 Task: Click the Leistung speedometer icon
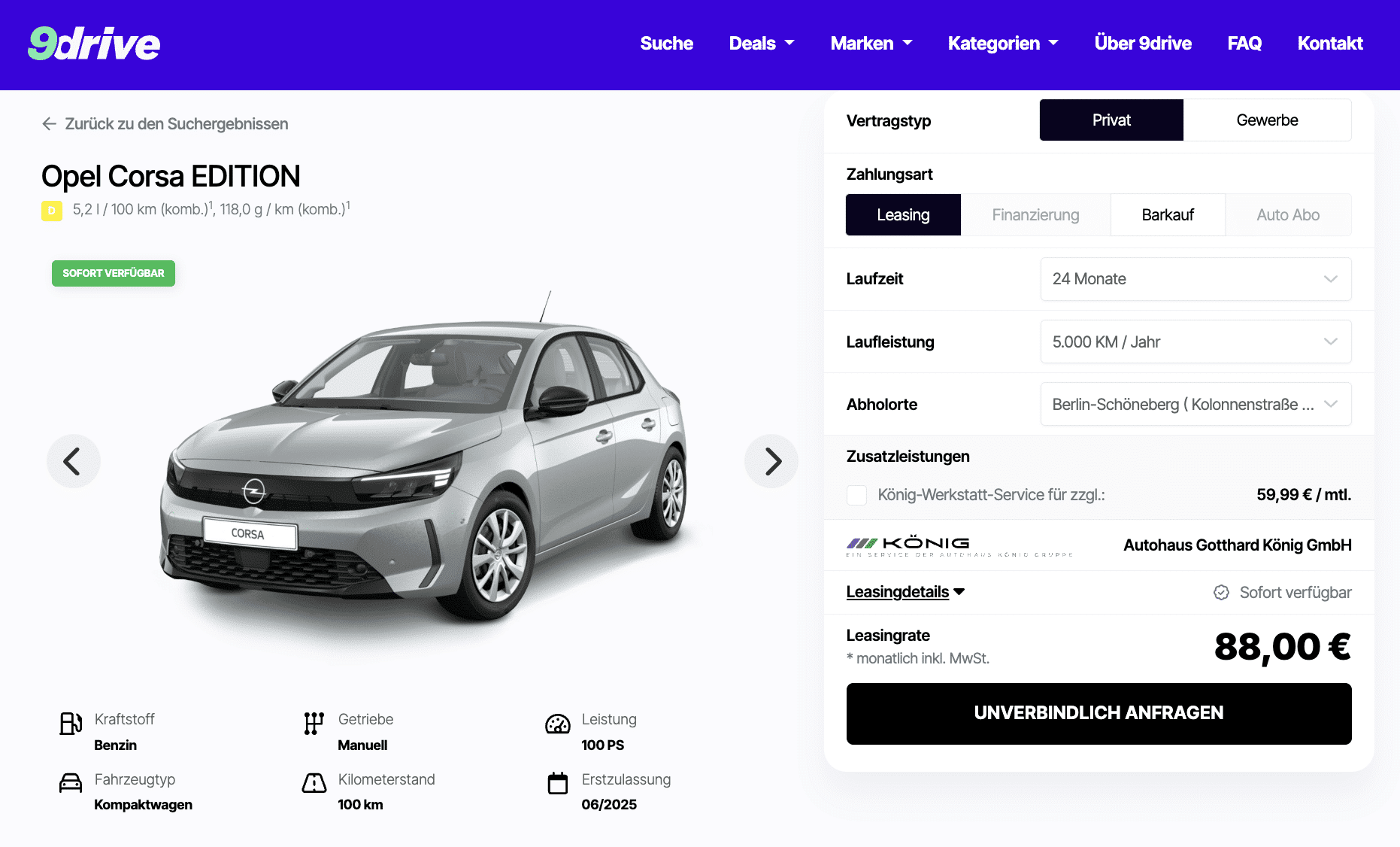pyautogui.click(x=558, y=724)
